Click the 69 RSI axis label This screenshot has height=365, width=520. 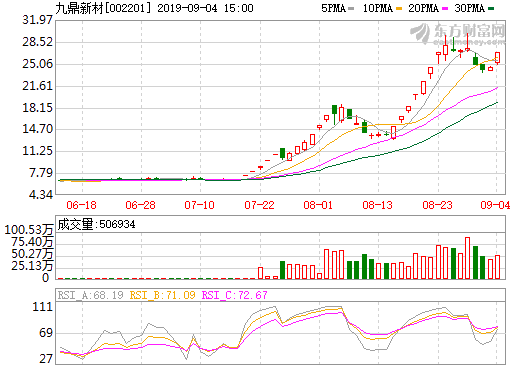pyautogui.click(x=46, y=333)
